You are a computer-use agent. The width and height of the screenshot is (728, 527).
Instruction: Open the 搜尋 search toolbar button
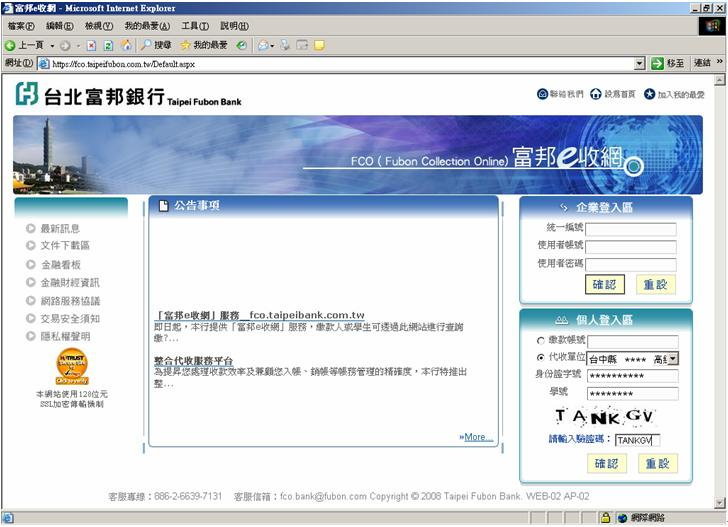pyautogui.click(x=155, y=45)
